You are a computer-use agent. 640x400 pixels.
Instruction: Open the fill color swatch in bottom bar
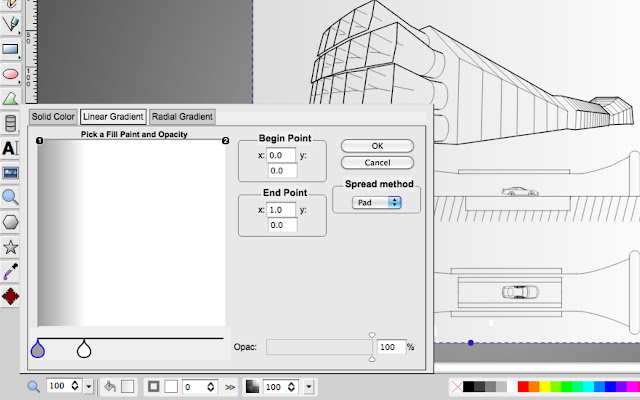[x=127, y=387]
